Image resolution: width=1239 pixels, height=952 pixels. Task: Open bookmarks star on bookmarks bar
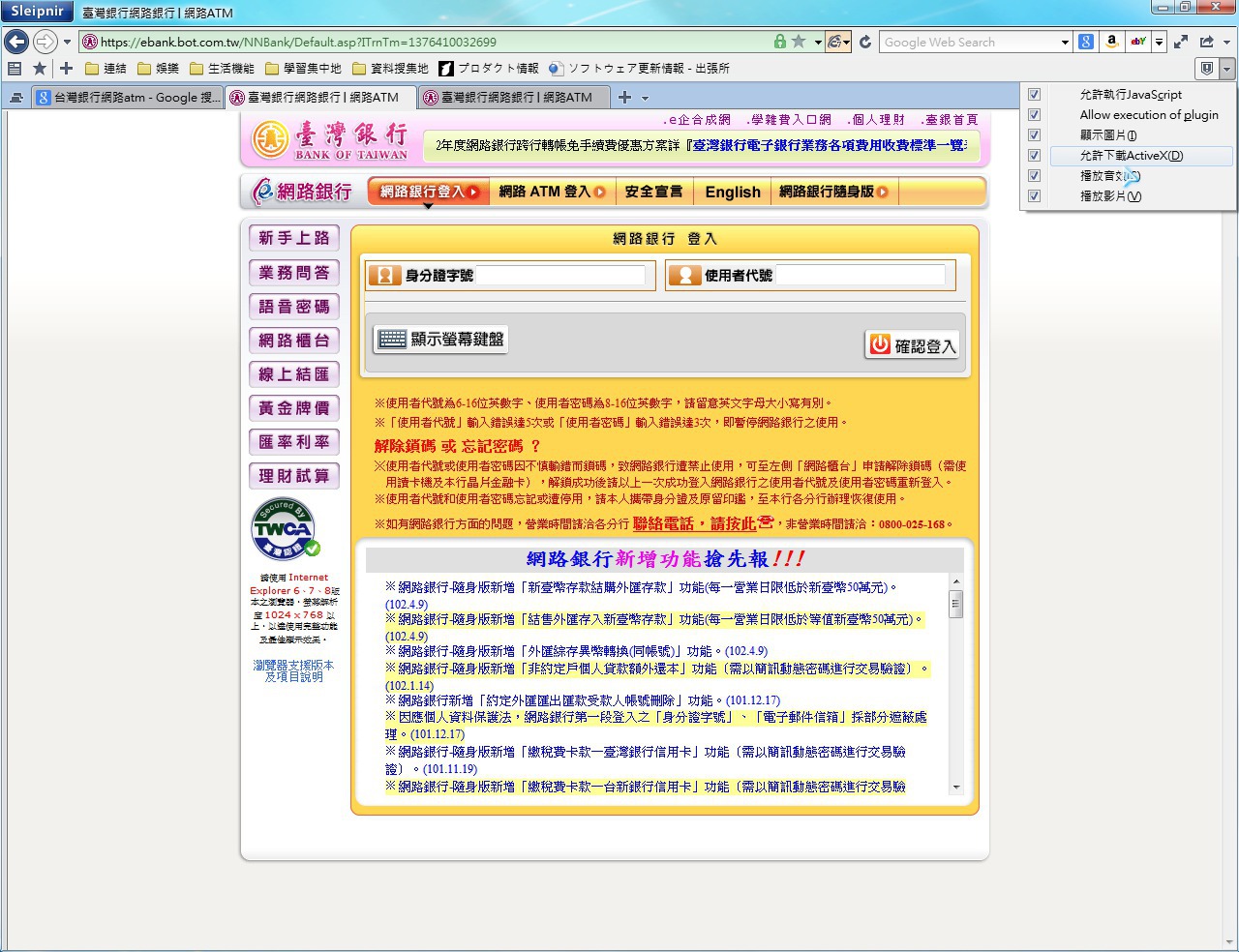(39, 68)
